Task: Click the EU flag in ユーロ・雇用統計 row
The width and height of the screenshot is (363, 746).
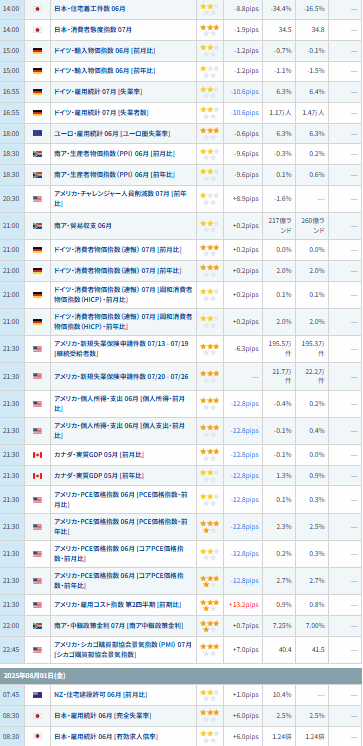Action: coord(38,133)
